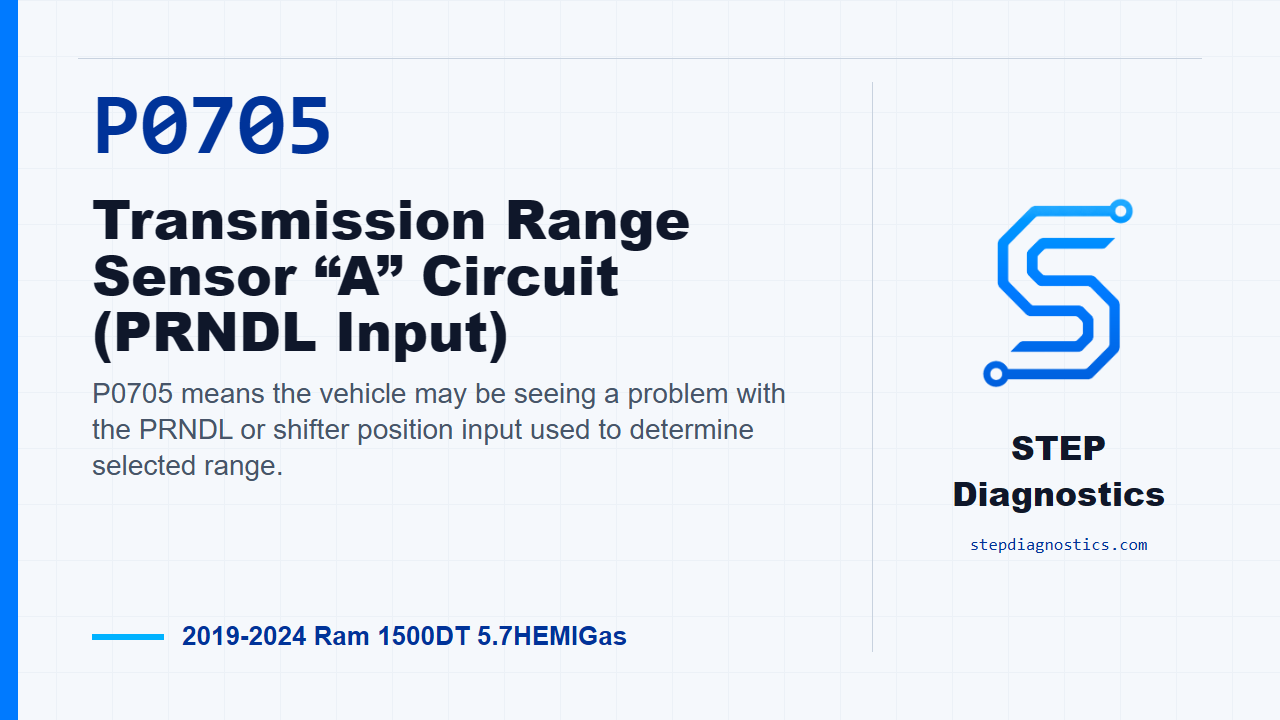Click the 'STEP' brand name word
Viewport: 1280px width, 720px height.
(1058, 448)
